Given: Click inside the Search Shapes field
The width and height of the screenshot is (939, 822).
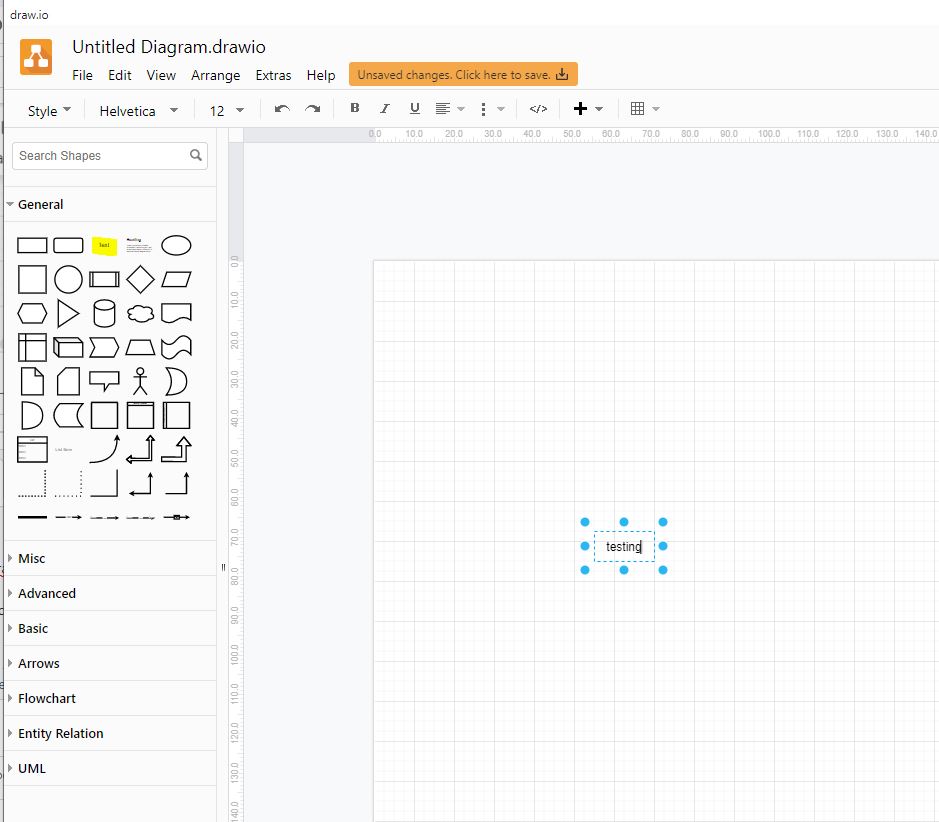Looking at the screenshot, I should (x=100, y=156).
